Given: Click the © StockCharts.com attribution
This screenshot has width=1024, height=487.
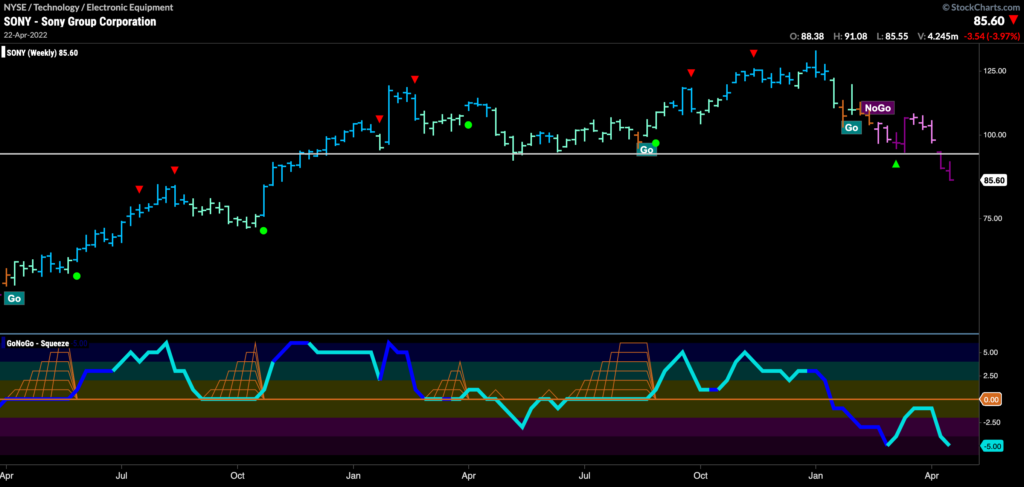Looking at the screenshot, I should coord(981,7).
